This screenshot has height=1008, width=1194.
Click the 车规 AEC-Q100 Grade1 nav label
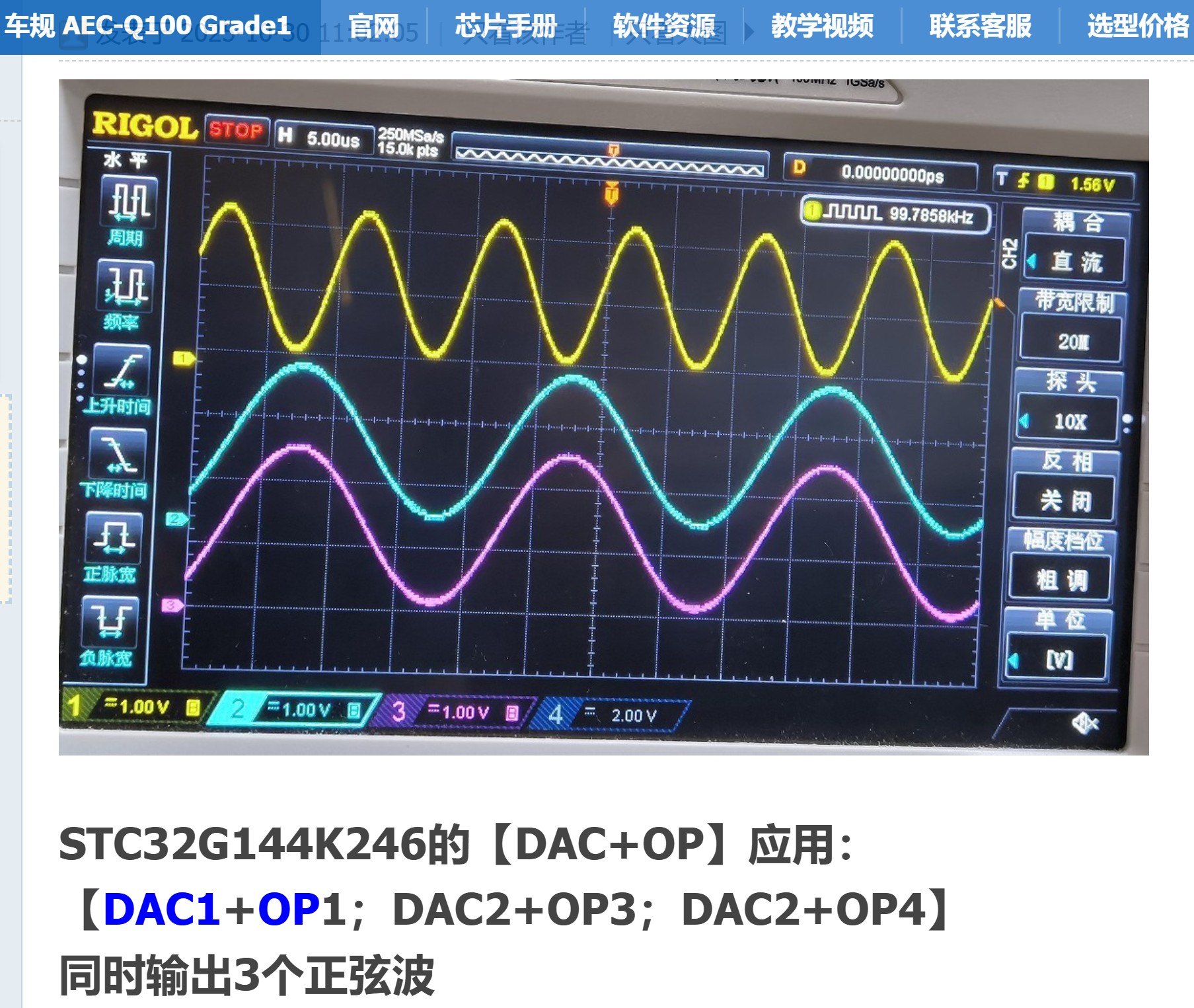[x=148, y=26]
